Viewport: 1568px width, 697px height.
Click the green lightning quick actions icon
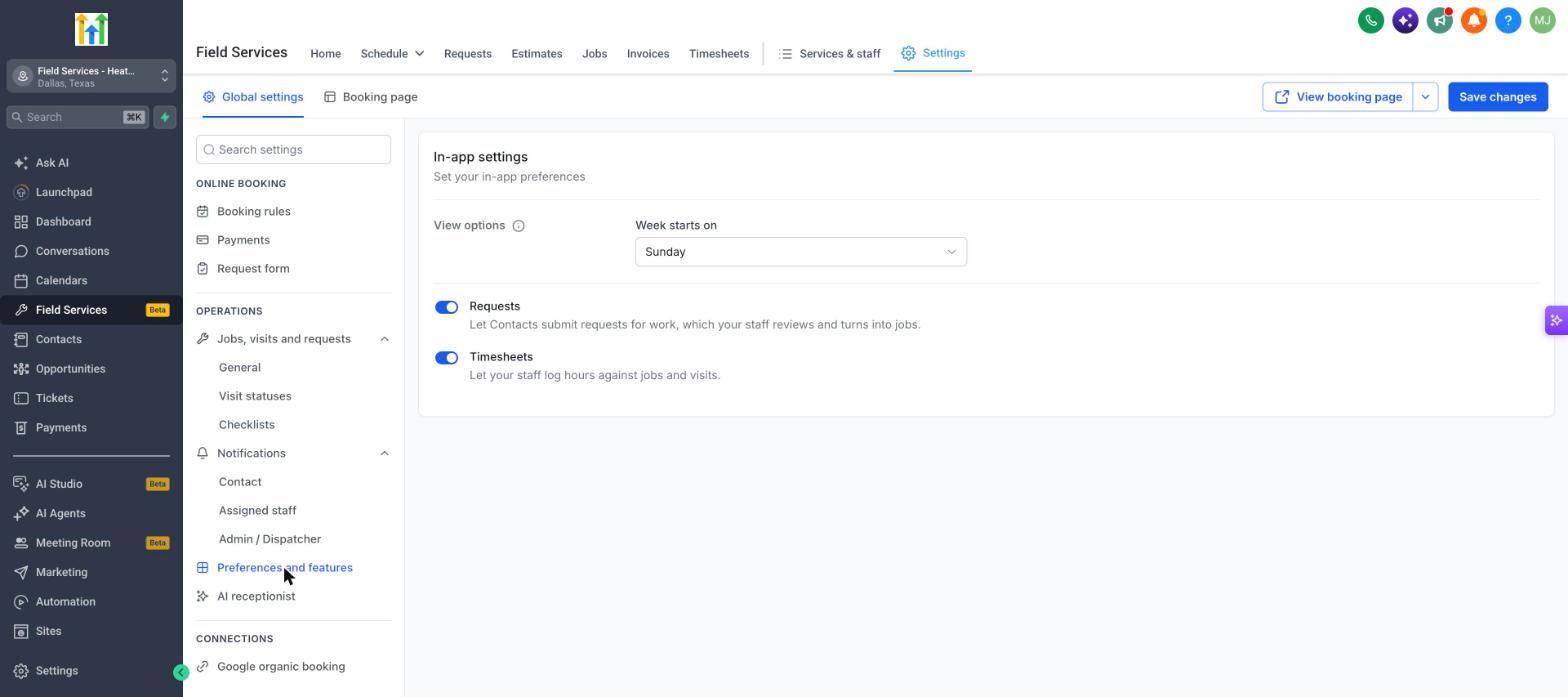[x=165, y=117]
